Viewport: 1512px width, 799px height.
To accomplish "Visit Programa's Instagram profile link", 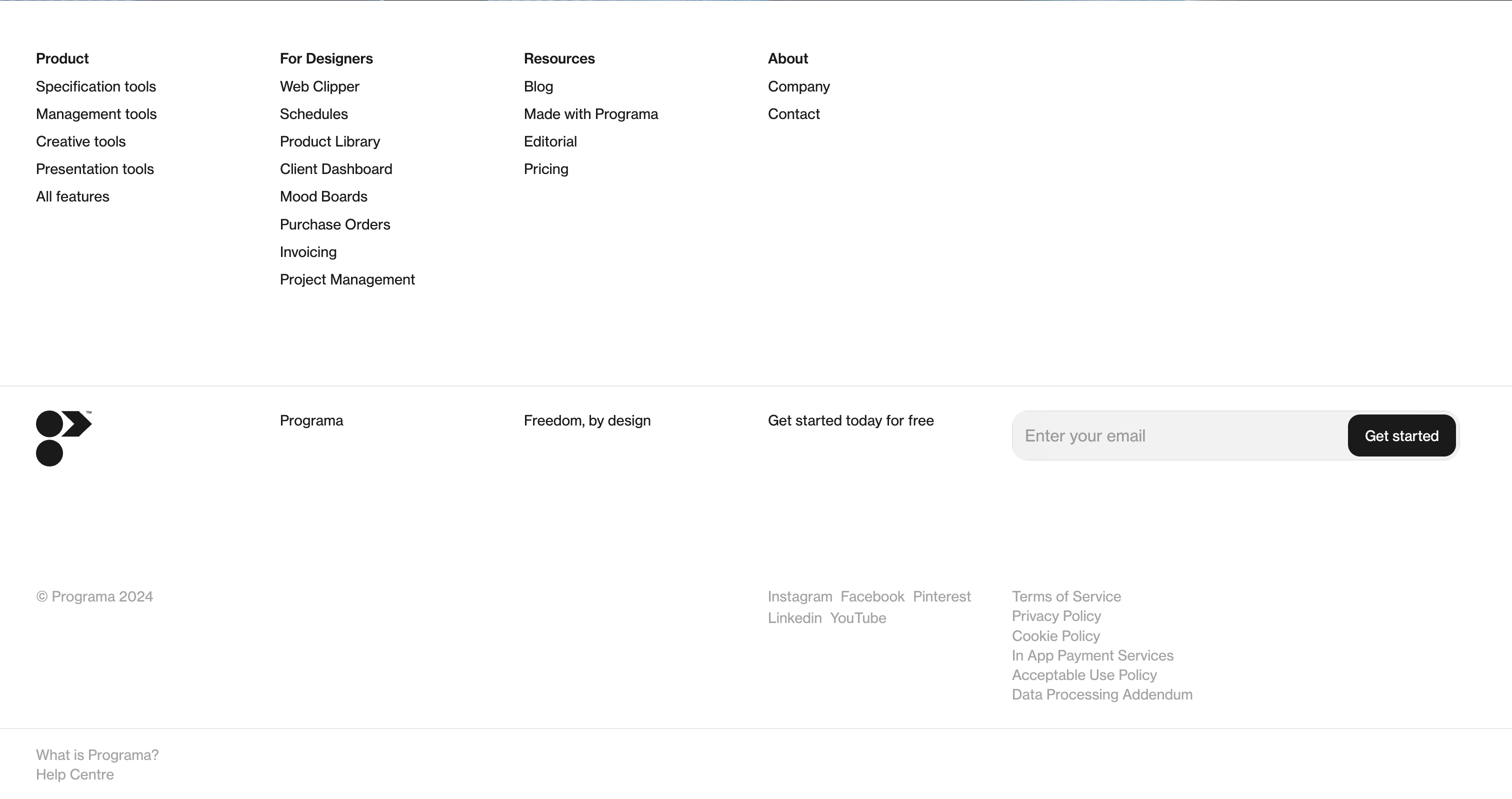I will tap(799, 596).
